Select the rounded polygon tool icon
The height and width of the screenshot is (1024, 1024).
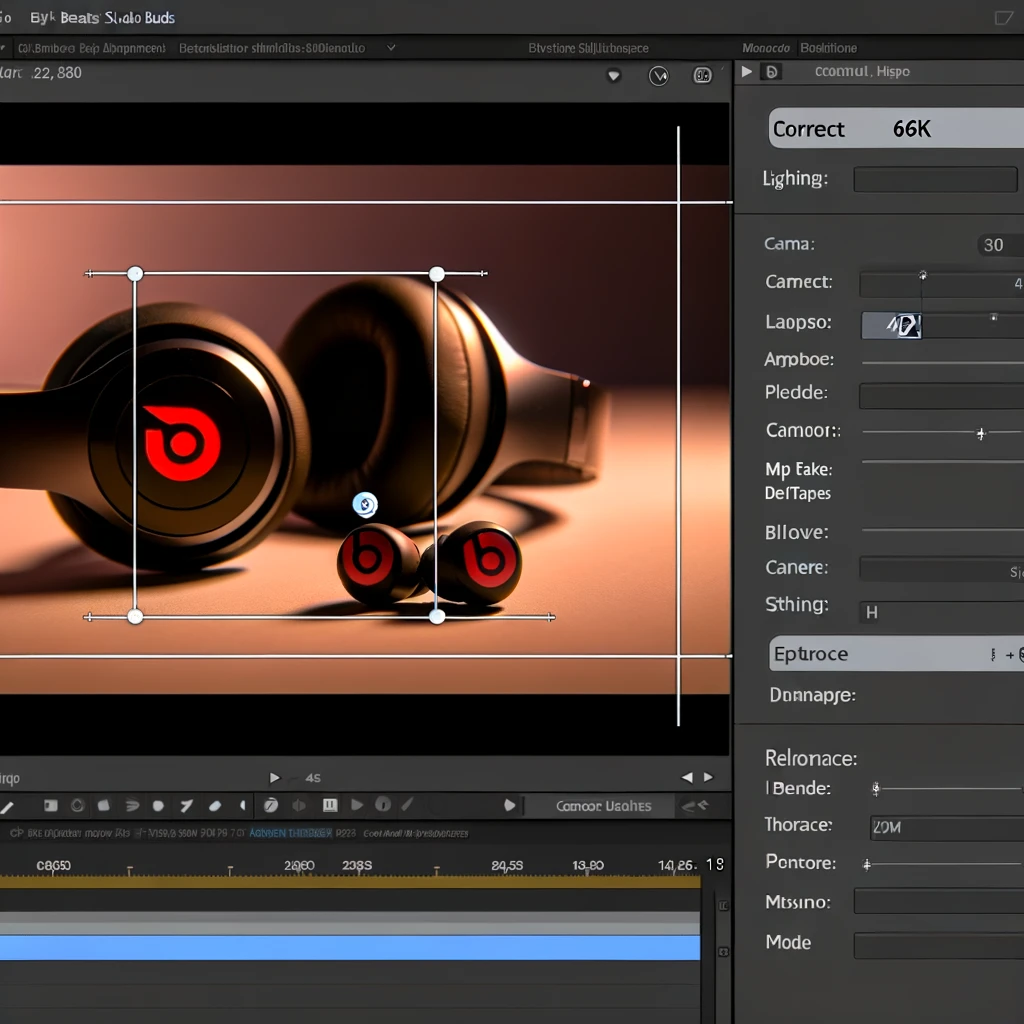coord(103,805)
